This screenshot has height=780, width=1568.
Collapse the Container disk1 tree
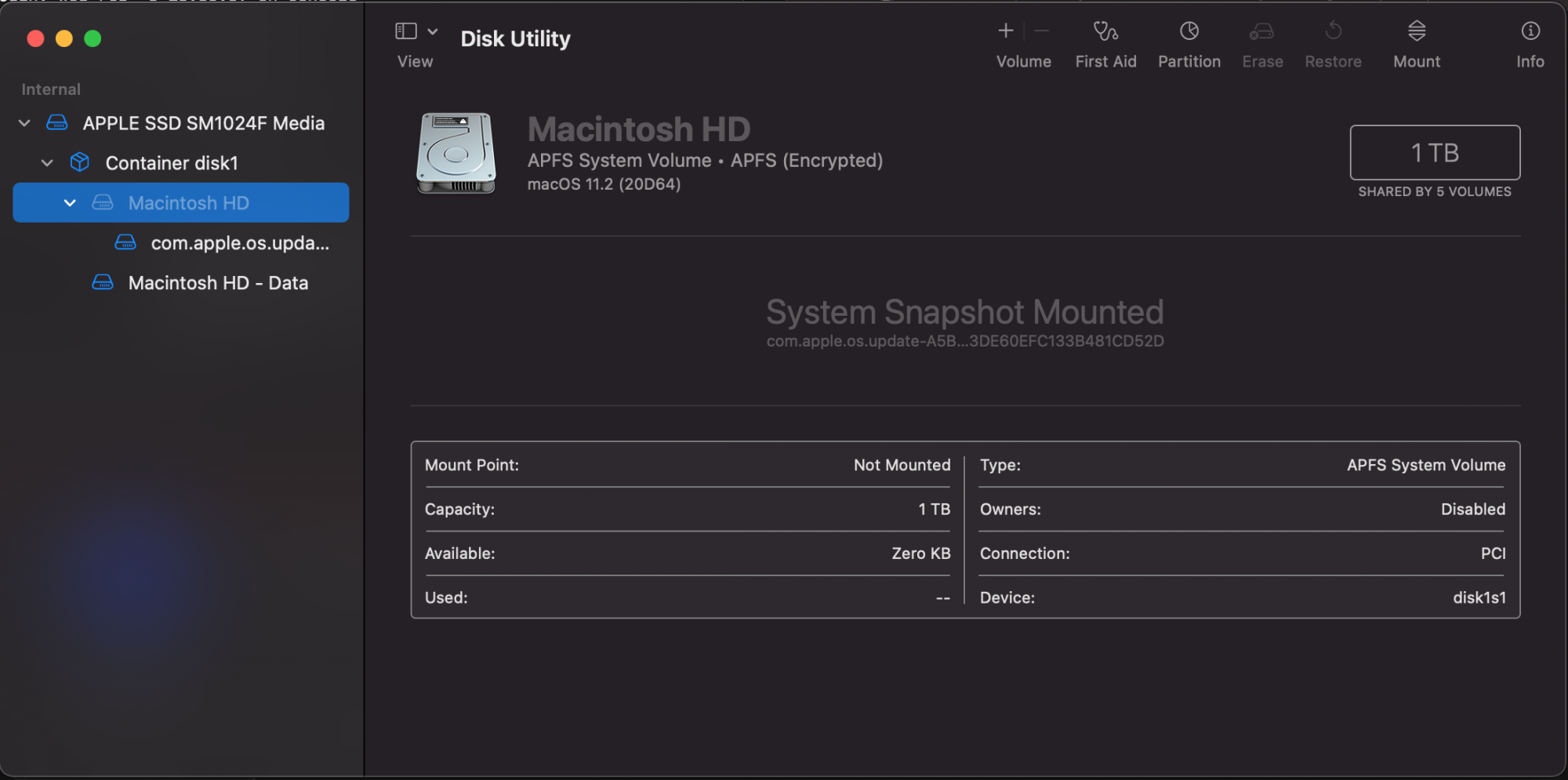(47, 163)
